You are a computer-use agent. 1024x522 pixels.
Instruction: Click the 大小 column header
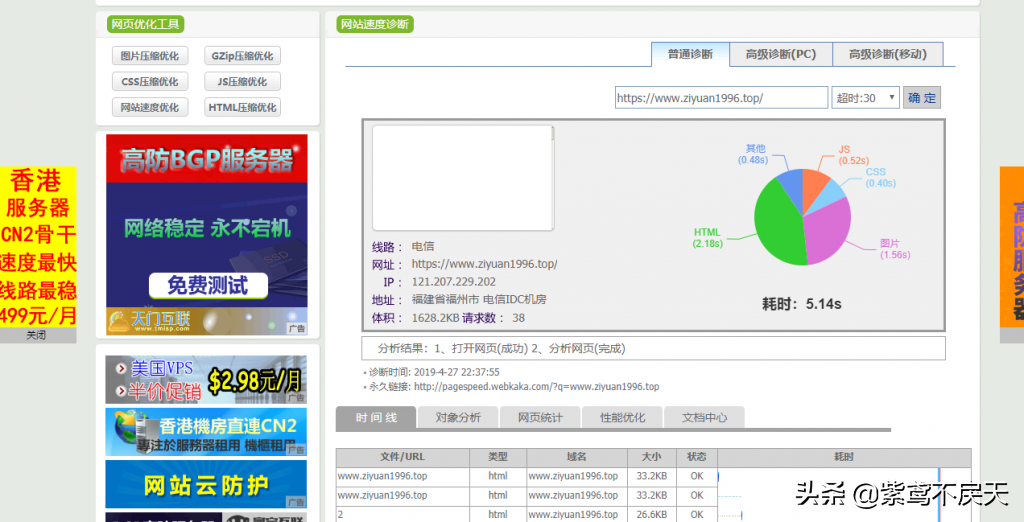point(651,457)
